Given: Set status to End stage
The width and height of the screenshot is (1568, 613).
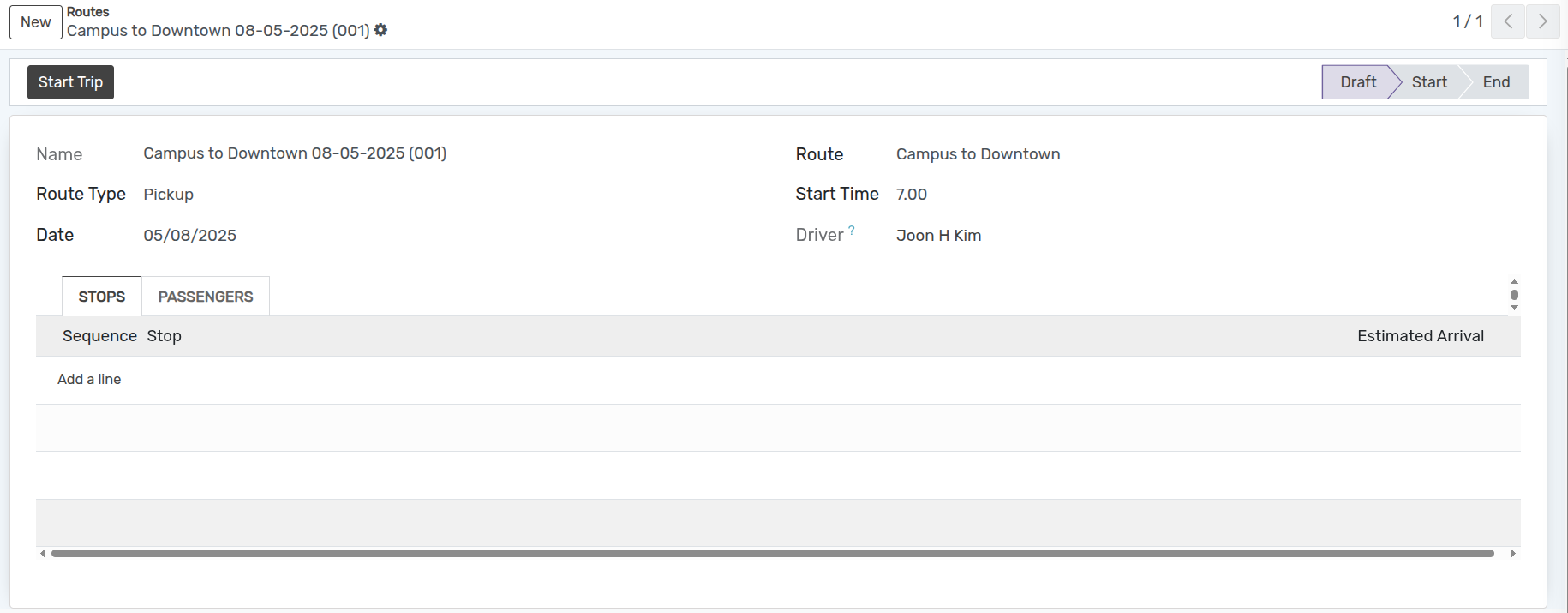Looking at the screenshot, I should tap(1496, 82).
